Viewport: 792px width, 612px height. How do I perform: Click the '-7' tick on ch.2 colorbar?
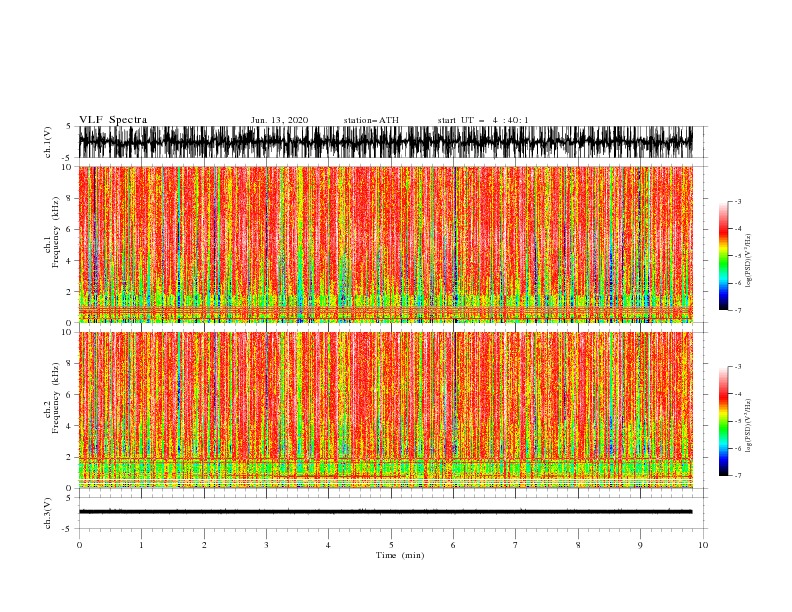point(738,476)
